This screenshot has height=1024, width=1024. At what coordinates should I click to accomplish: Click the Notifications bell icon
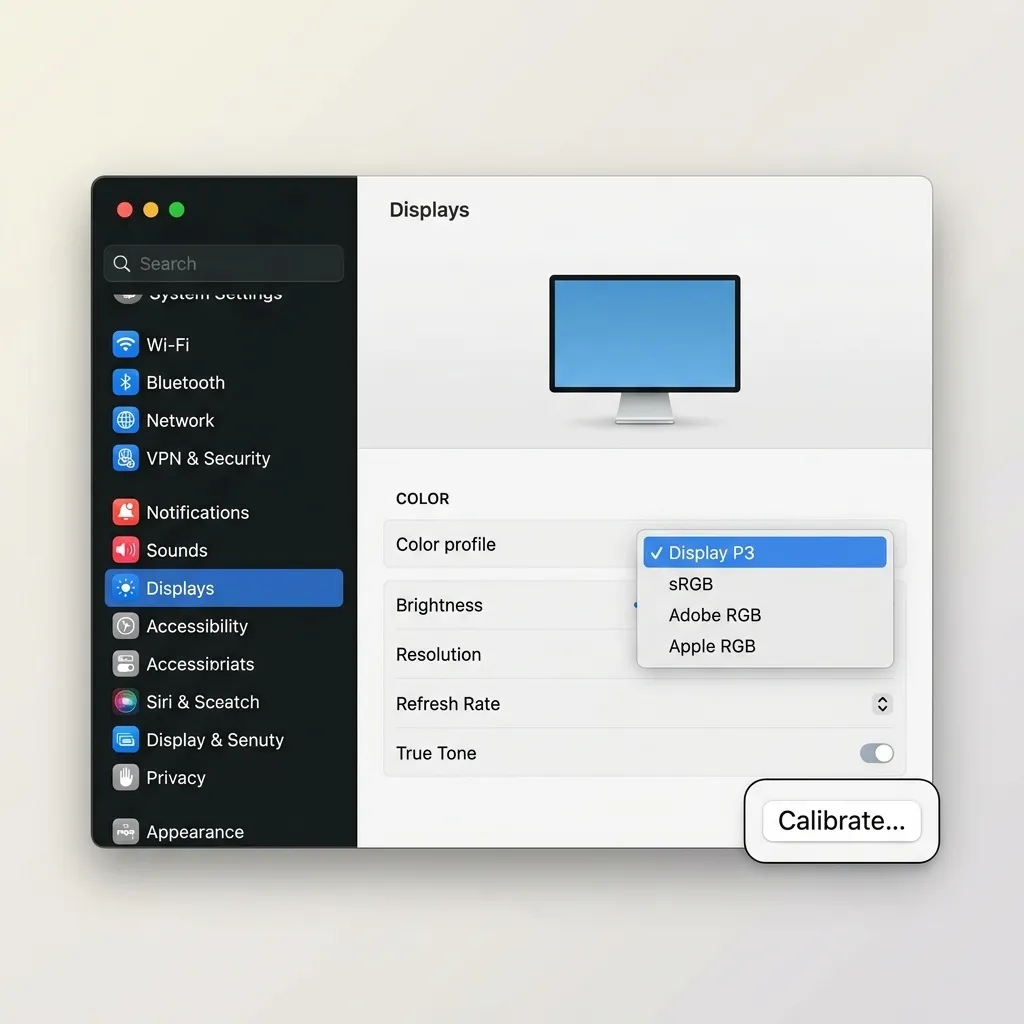tap(125, 512)
